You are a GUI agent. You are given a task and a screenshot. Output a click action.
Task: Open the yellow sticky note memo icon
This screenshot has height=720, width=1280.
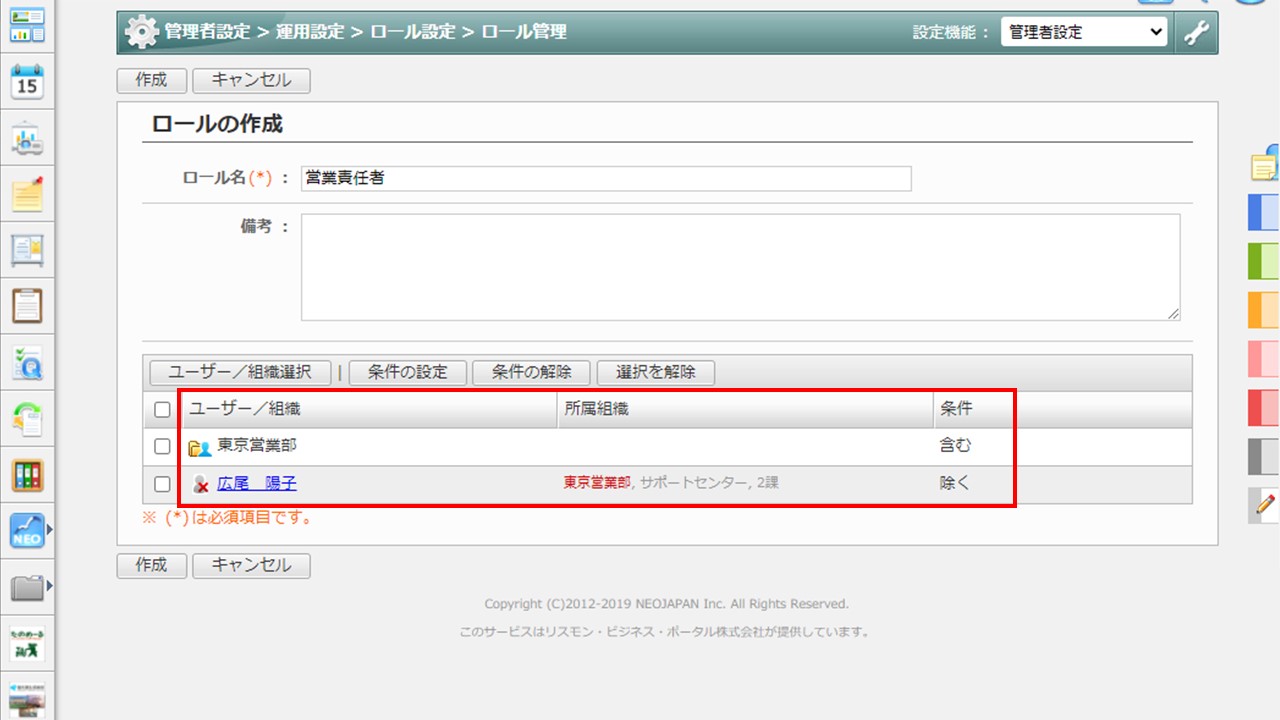[x=27, y=194]
